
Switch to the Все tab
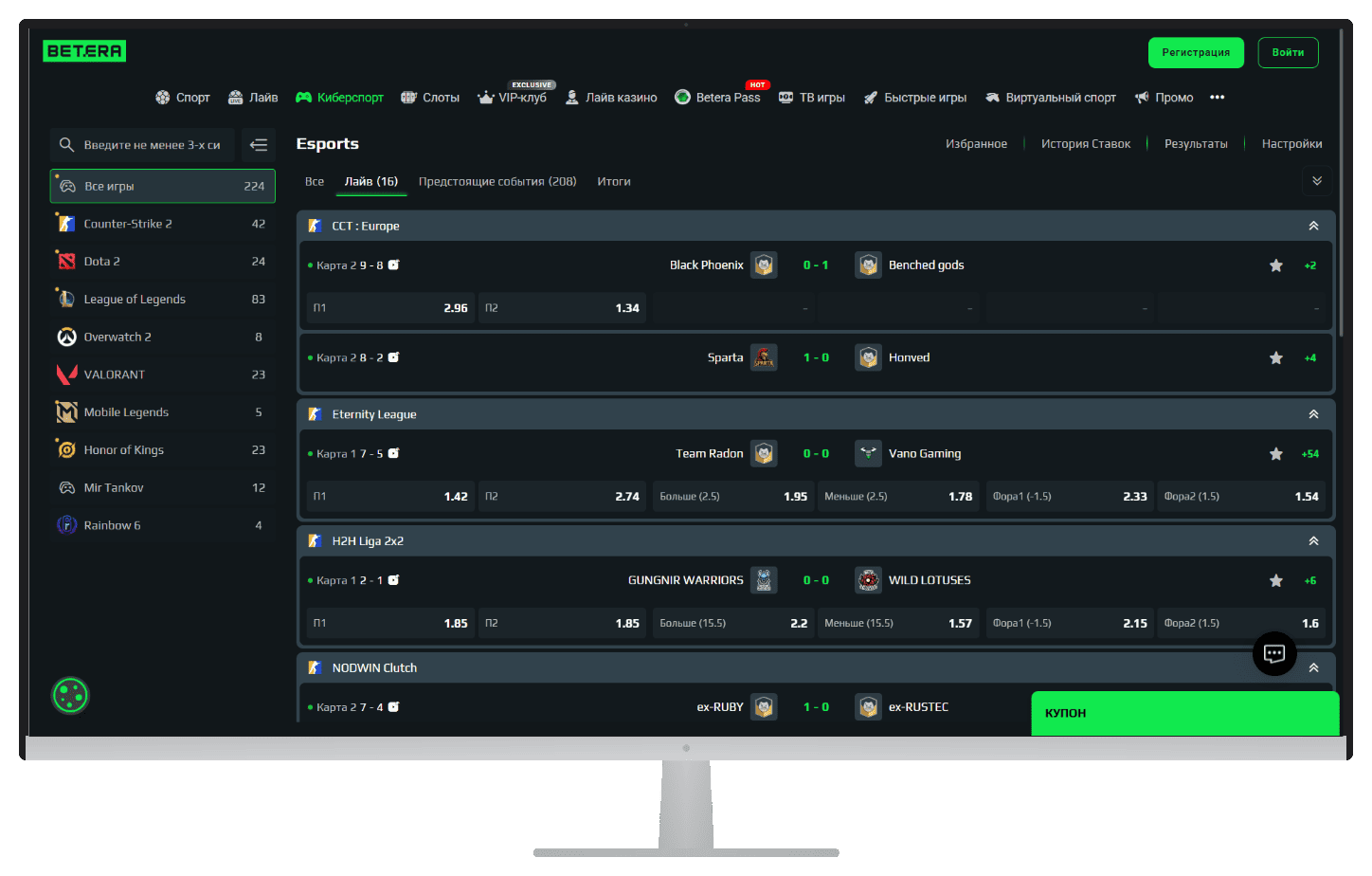[315, 182]
